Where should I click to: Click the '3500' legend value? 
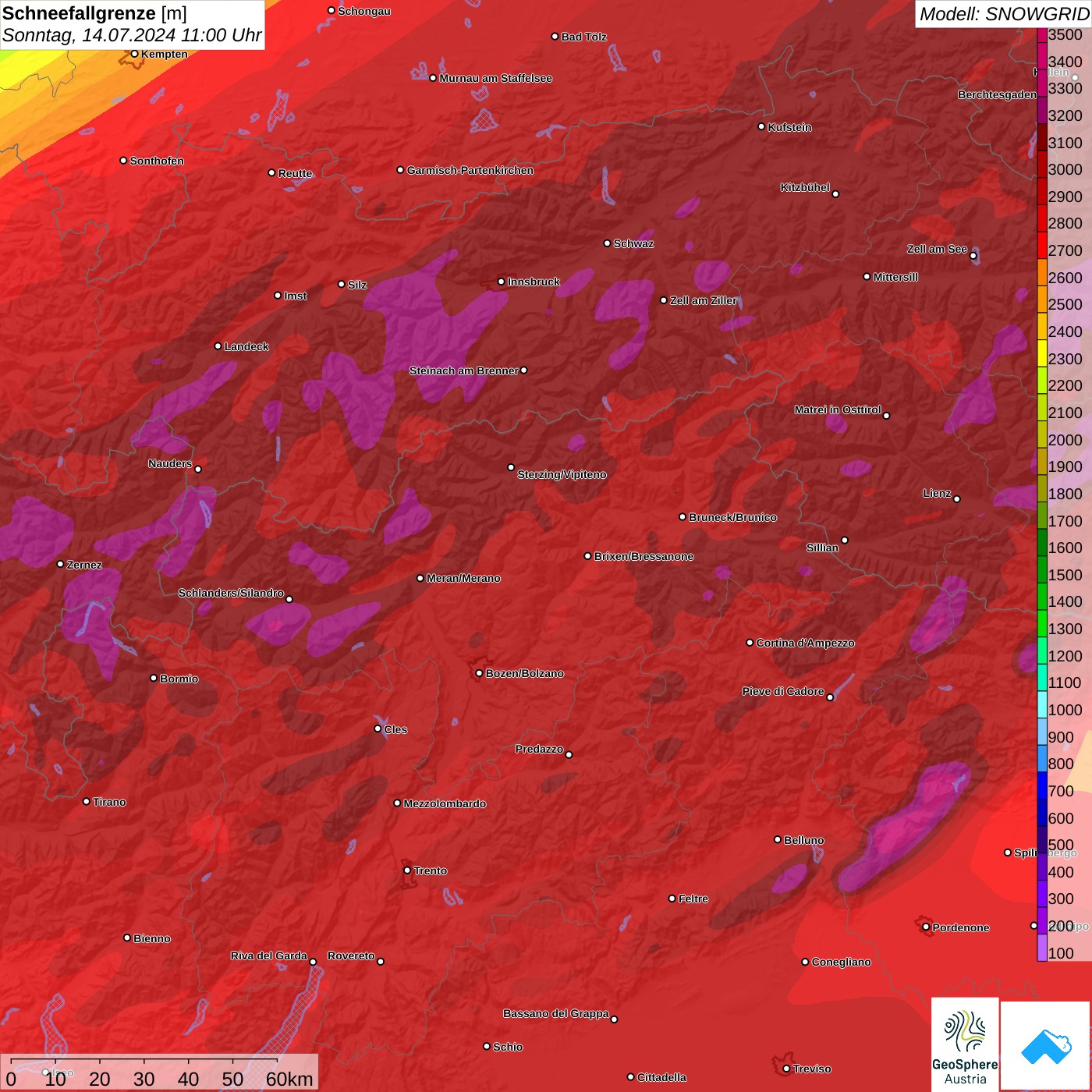click(1065, 34)
